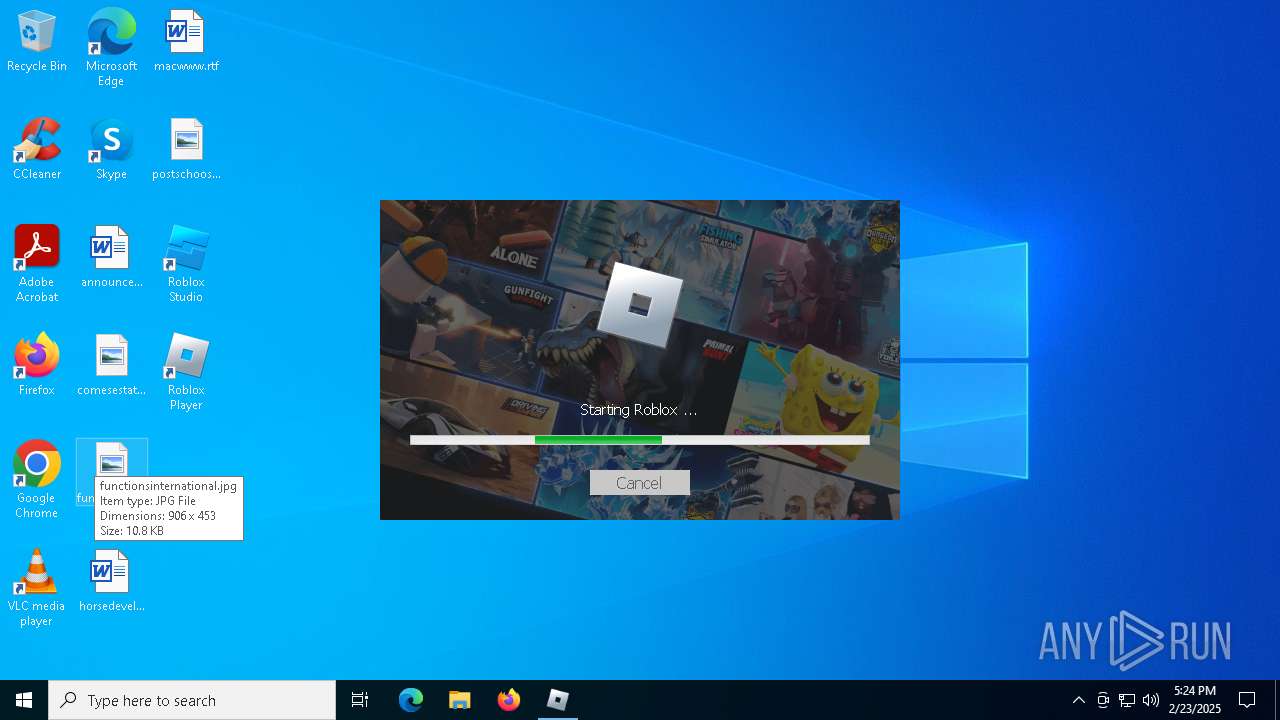Select the macwww.rtf document
Screen dimensions: 1280x720
pyautogui.click(x=186, y=42)
